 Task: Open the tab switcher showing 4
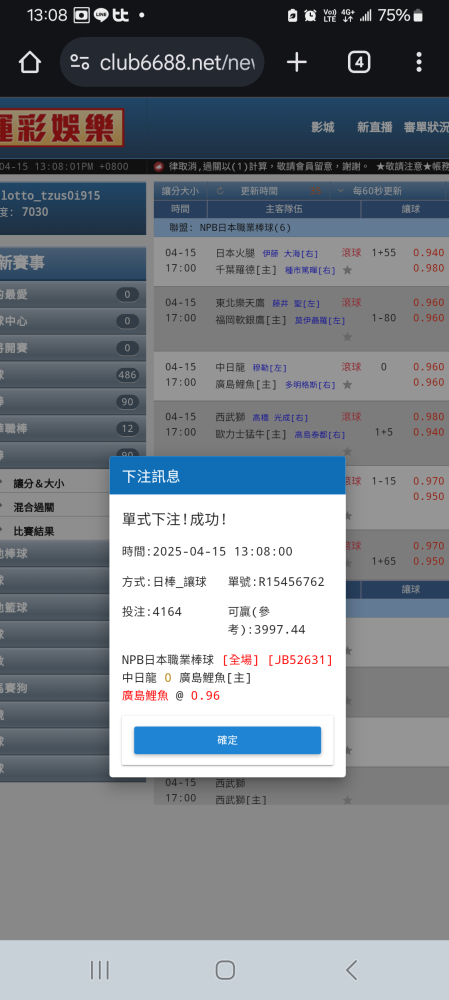click(359, 62)
